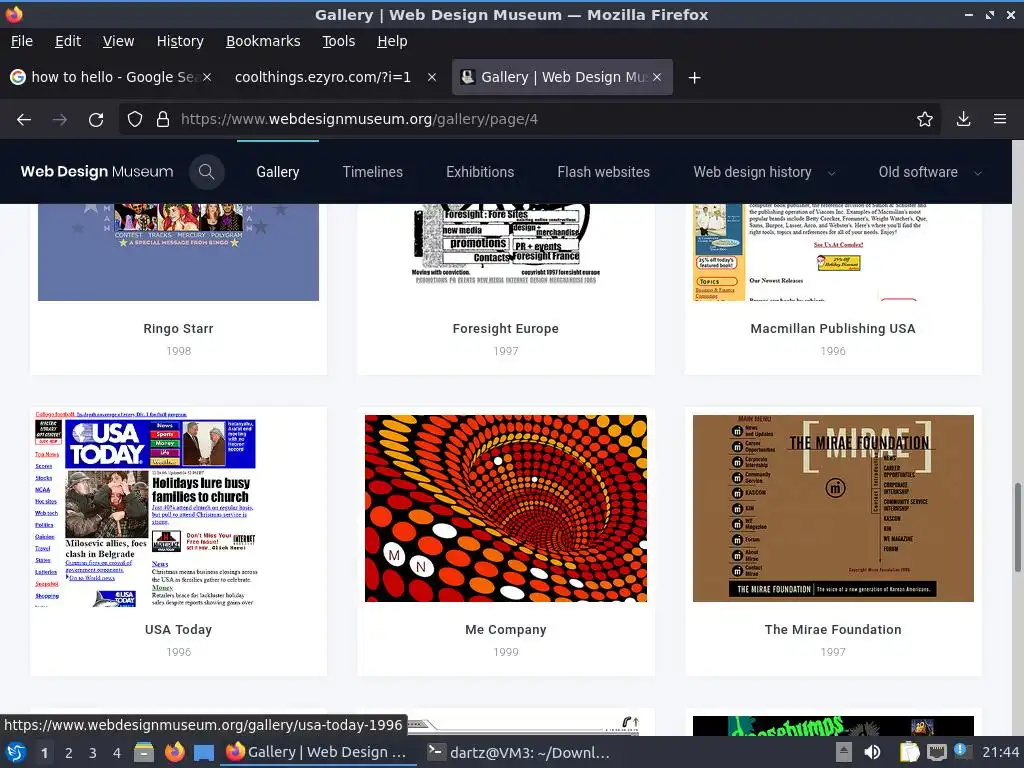Click the 'Ringo Starr' title text
This screenshot has height=768, width=1024.
pos(178,328)
